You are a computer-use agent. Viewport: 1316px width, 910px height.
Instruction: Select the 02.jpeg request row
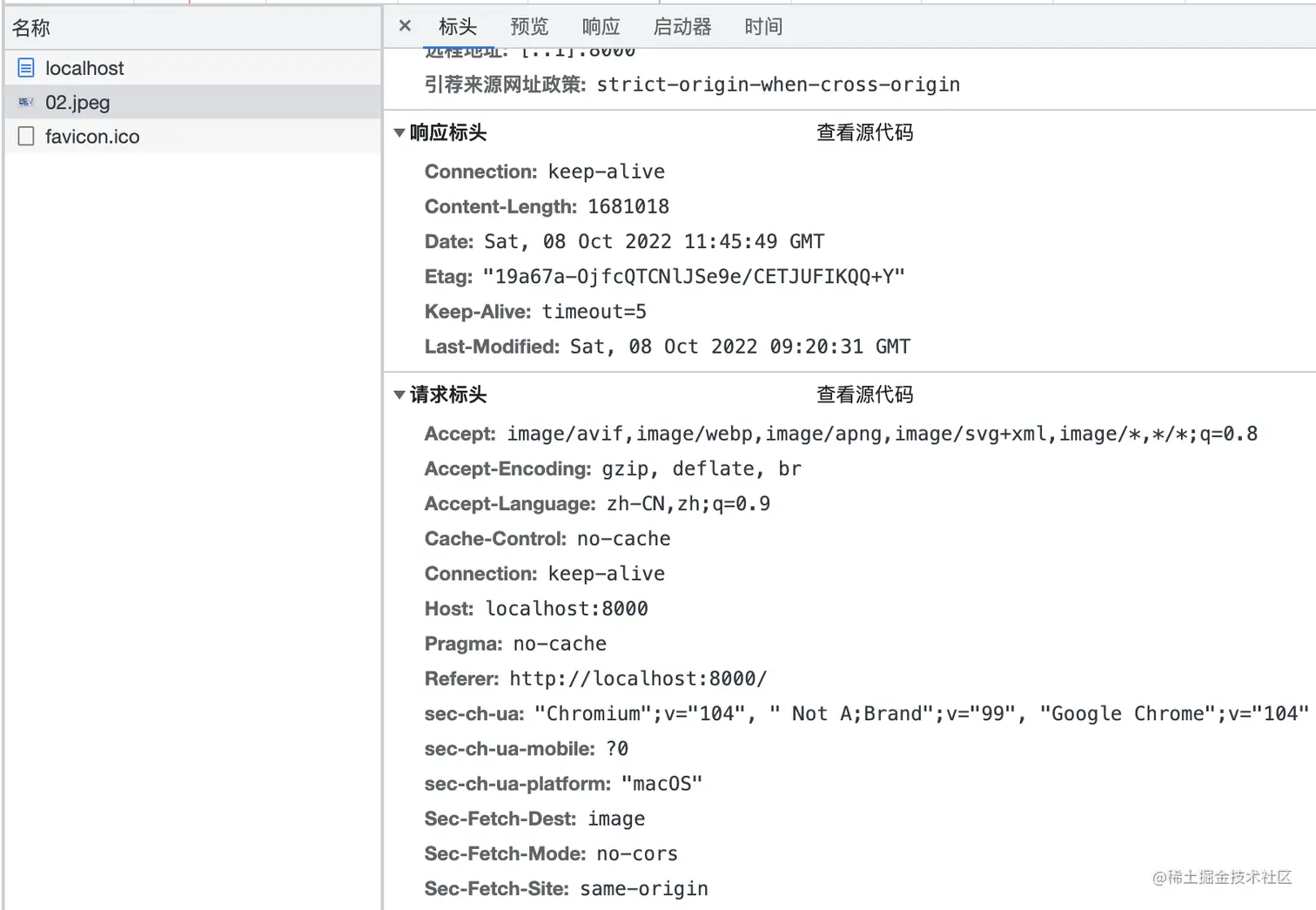[x=192, y=102]
